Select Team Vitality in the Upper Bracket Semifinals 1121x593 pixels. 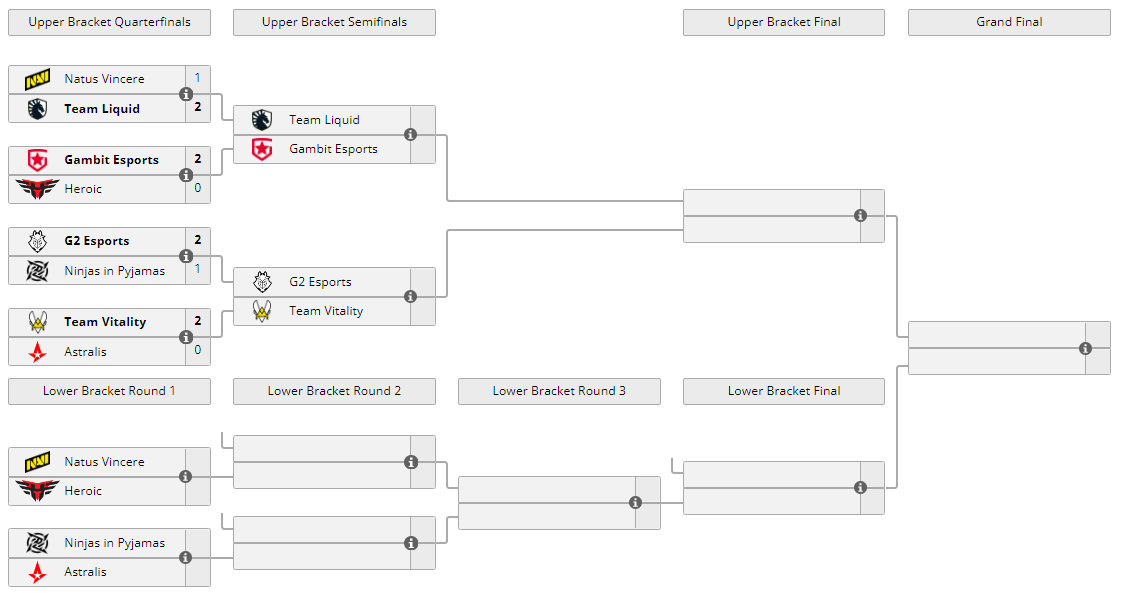326,311
